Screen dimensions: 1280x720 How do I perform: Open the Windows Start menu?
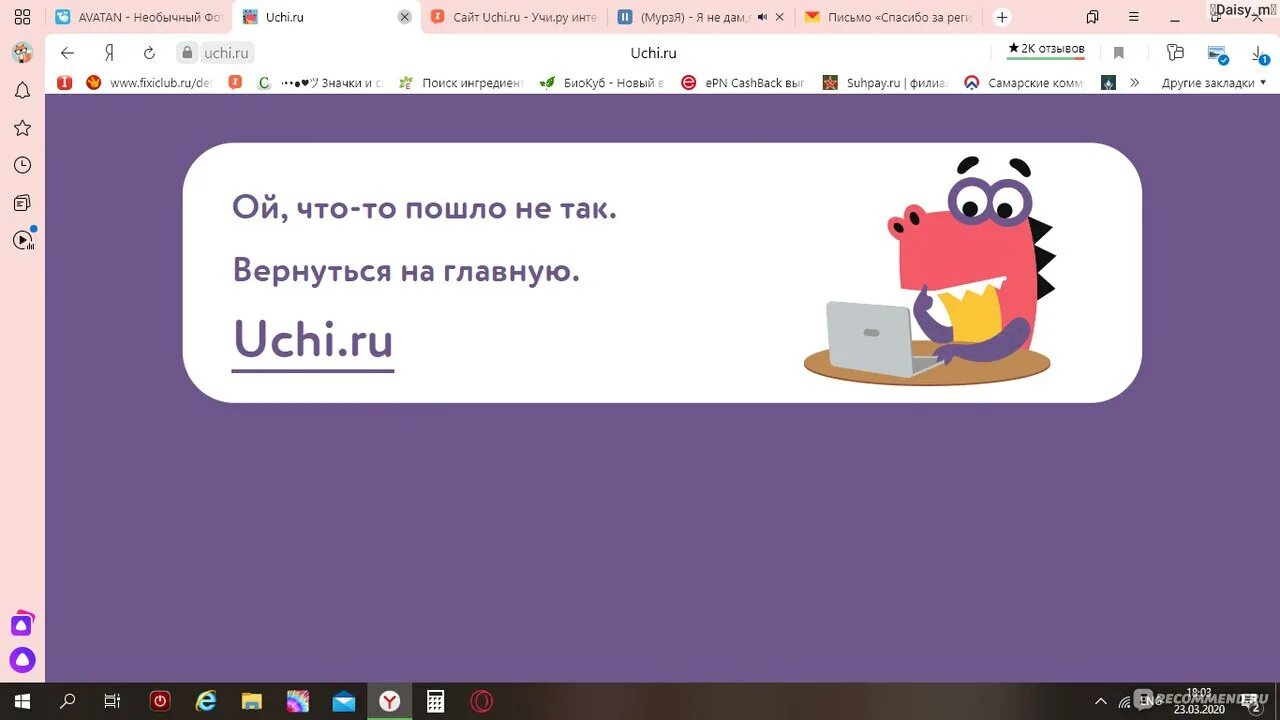[22, 701]
